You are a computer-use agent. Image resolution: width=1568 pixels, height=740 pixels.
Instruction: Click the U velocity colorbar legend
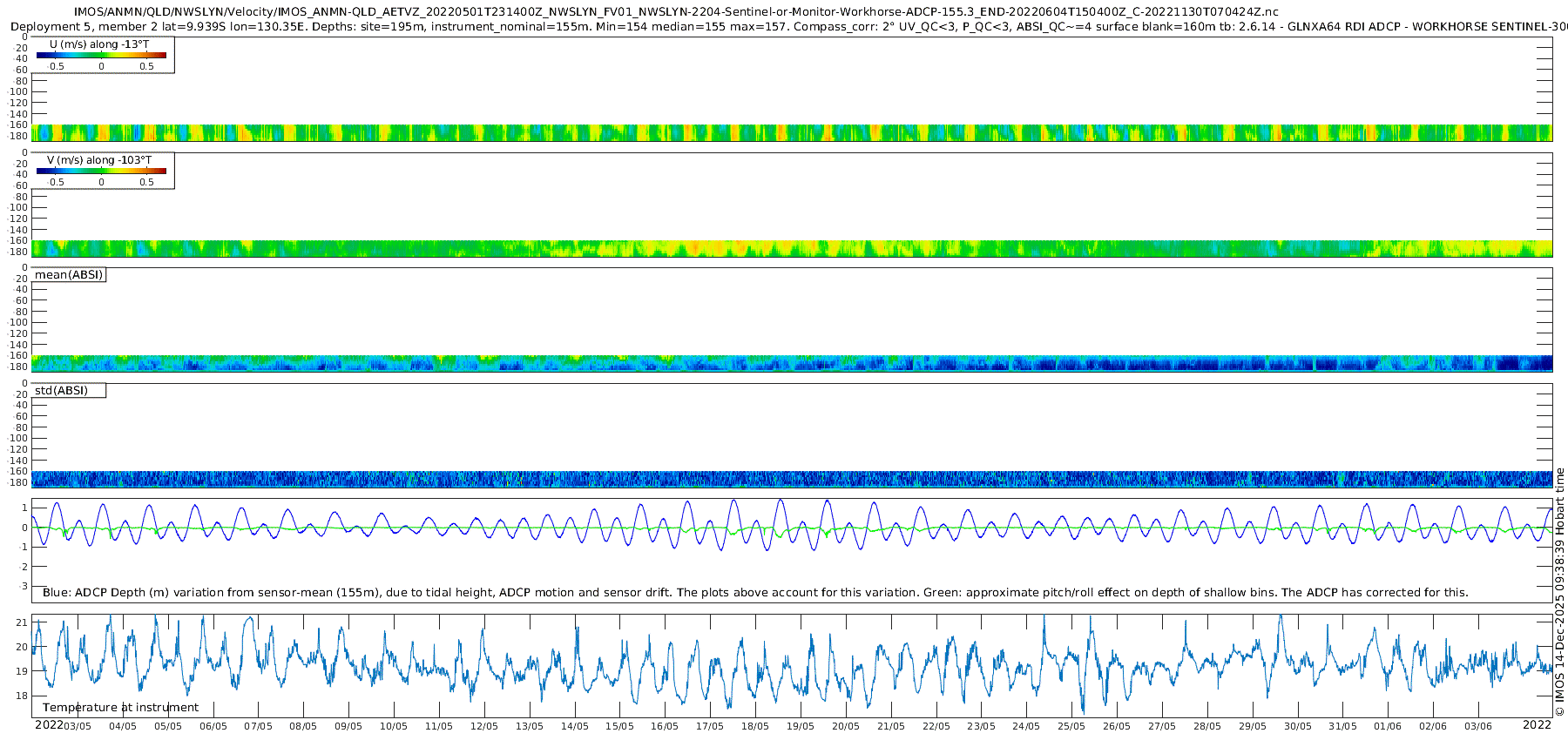coord(101,56)
